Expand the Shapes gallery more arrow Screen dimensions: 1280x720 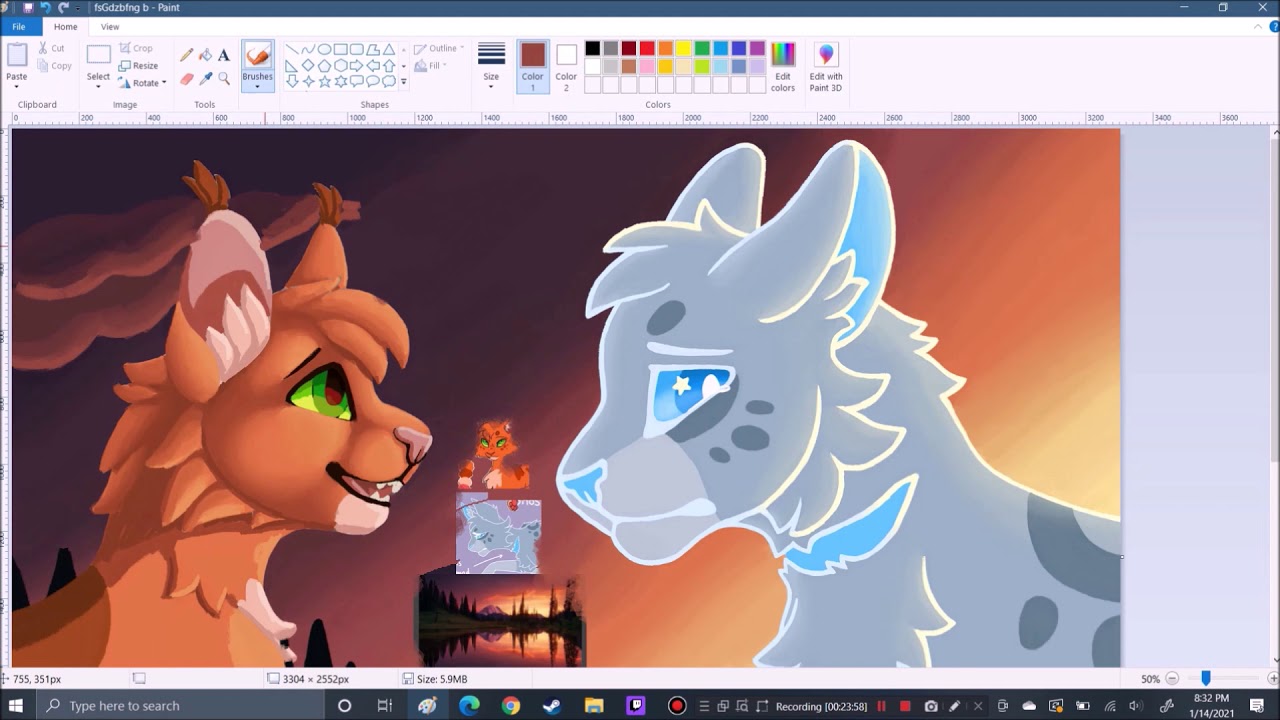(403, 81)
